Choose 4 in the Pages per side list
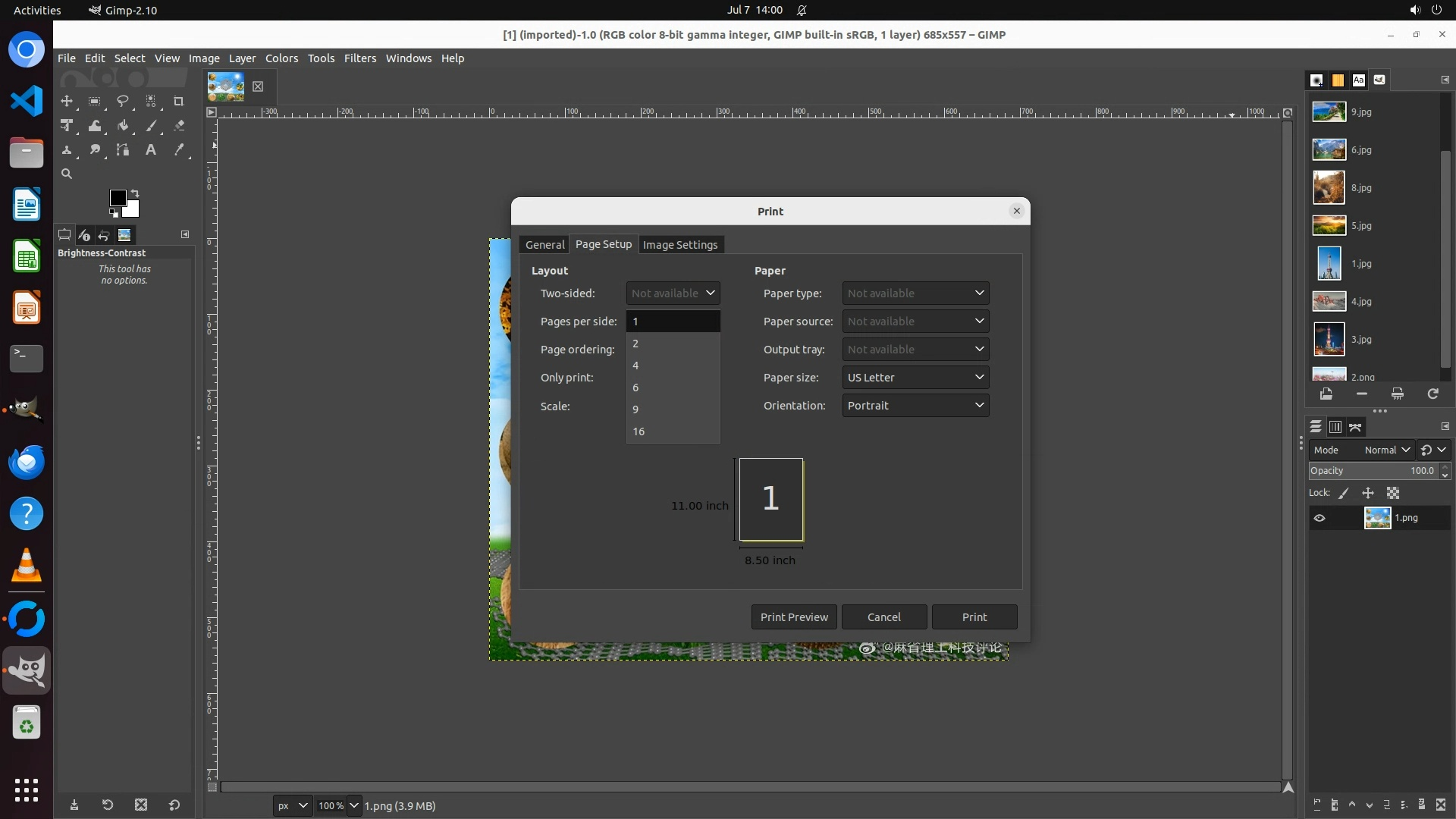Viewport: 1456px width, 819px height. tap(635, 366)
